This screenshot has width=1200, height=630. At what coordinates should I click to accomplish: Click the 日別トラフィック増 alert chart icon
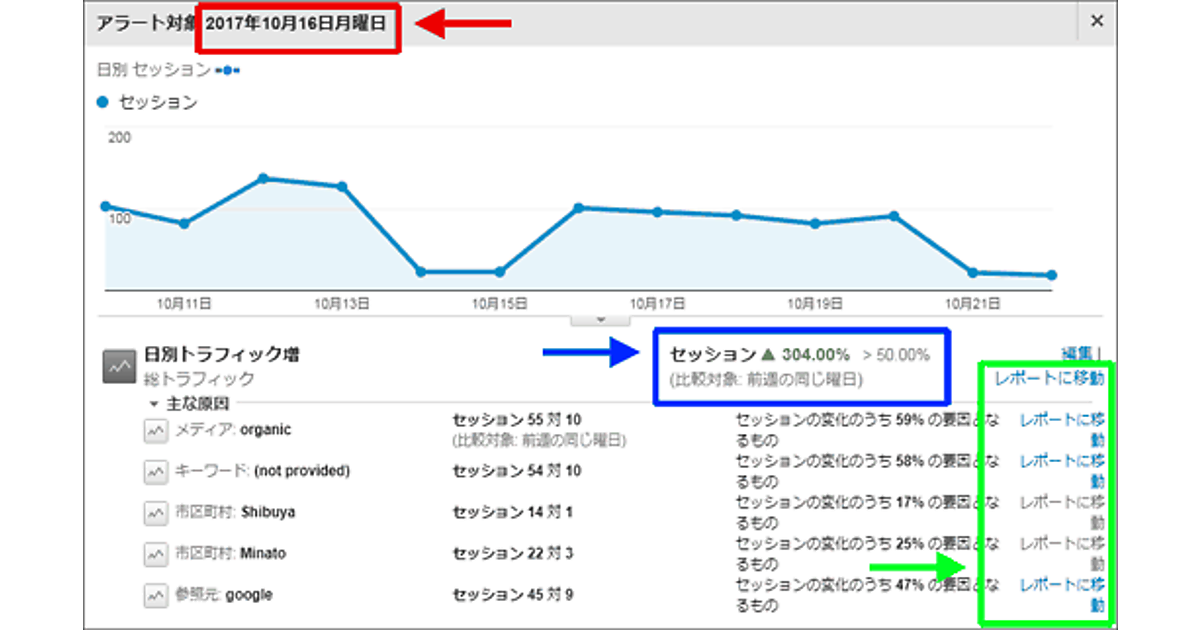pos(119,367)
